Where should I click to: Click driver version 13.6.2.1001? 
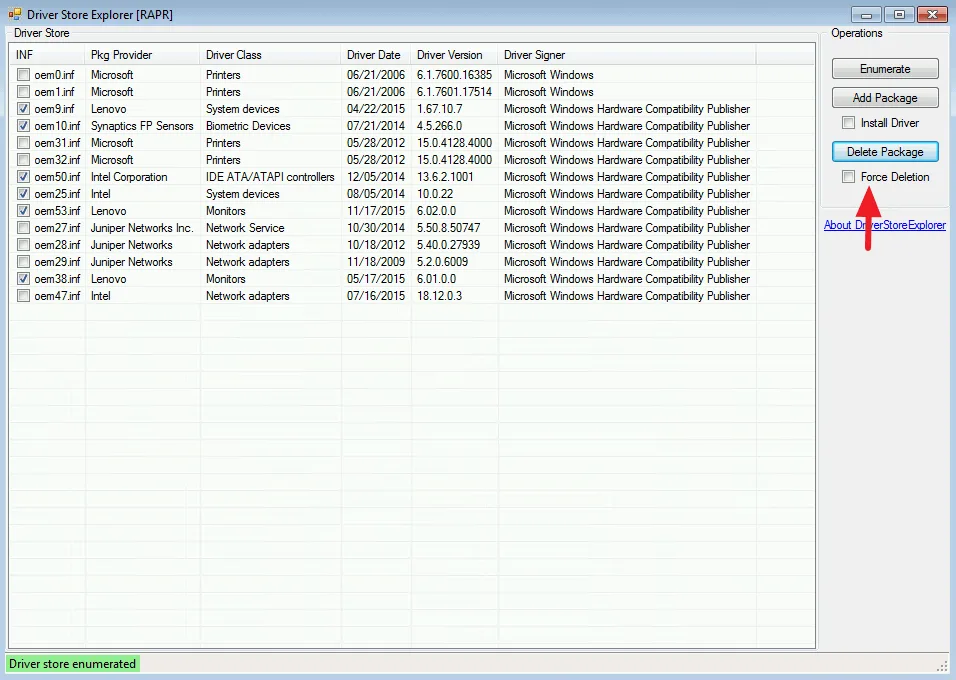(x=445, y=177)
